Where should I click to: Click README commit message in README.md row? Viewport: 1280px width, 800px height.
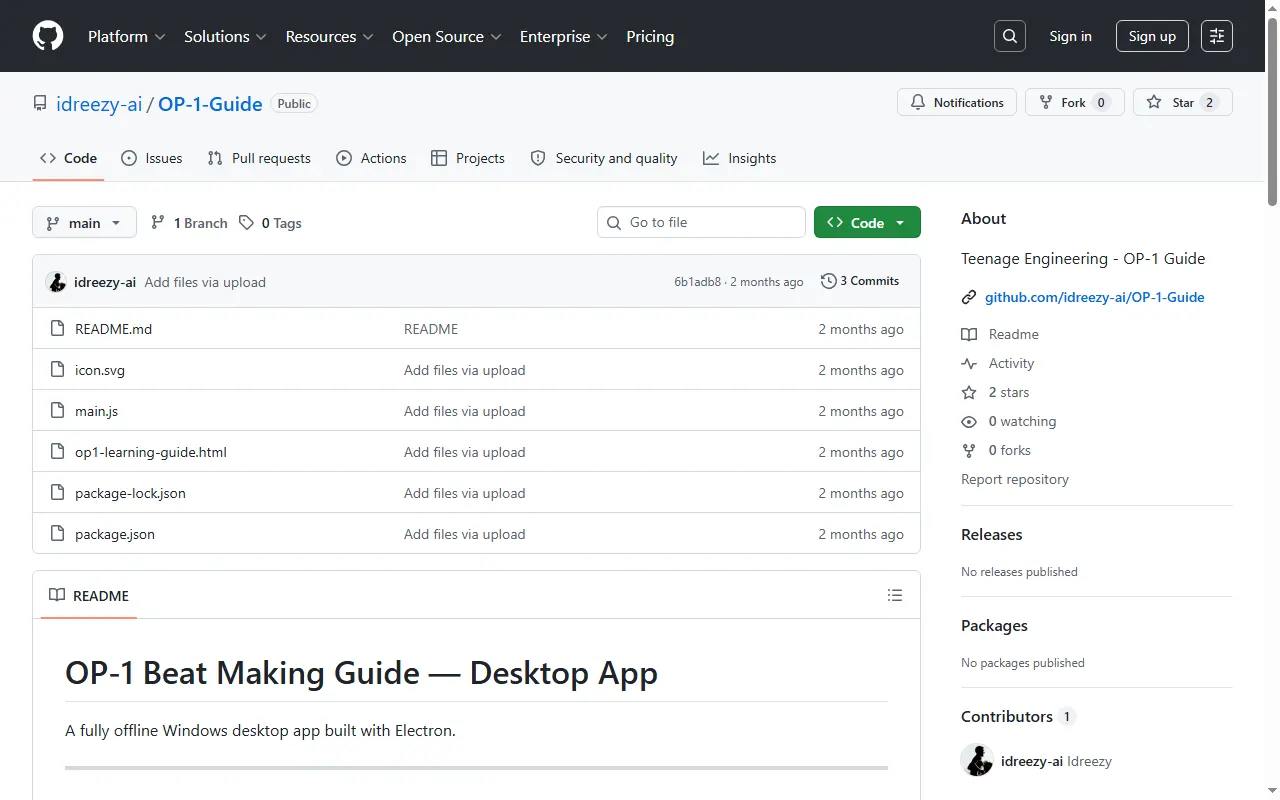tap(431, 329)
